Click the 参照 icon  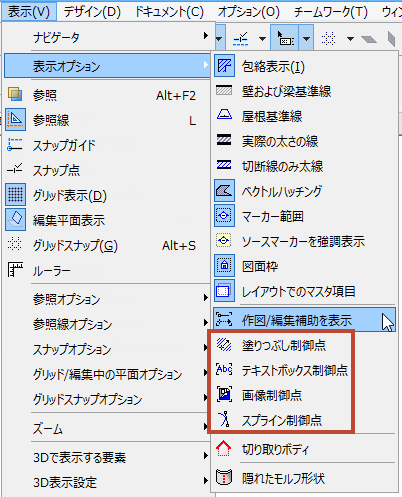click(15, 94)
